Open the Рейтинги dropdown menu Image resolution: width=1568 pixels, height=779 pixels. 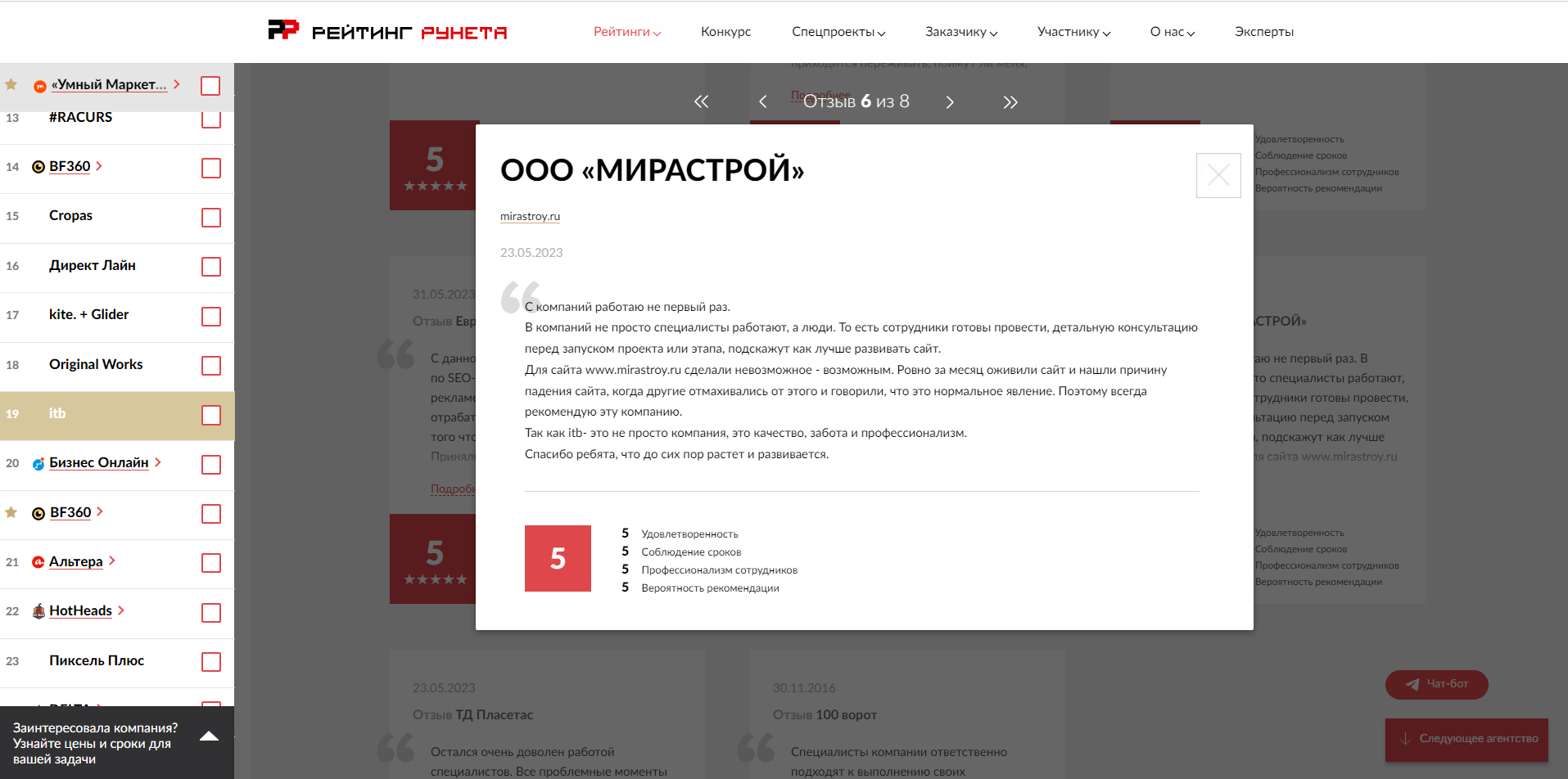click(x=627, y=32)
